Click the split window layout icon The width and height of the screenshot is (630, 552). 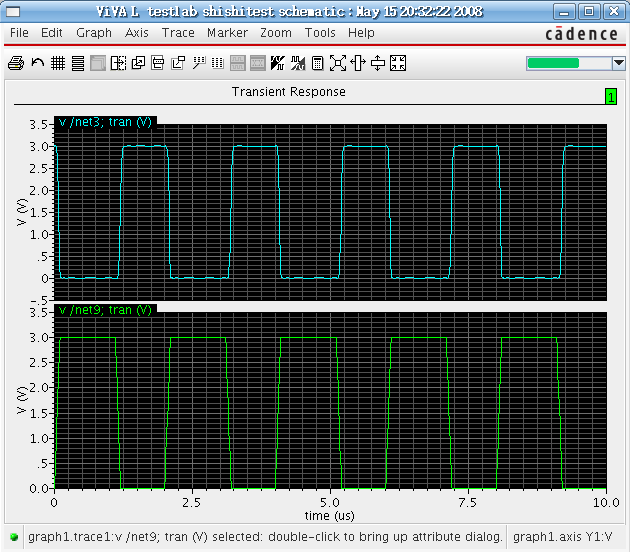(118, 63)
